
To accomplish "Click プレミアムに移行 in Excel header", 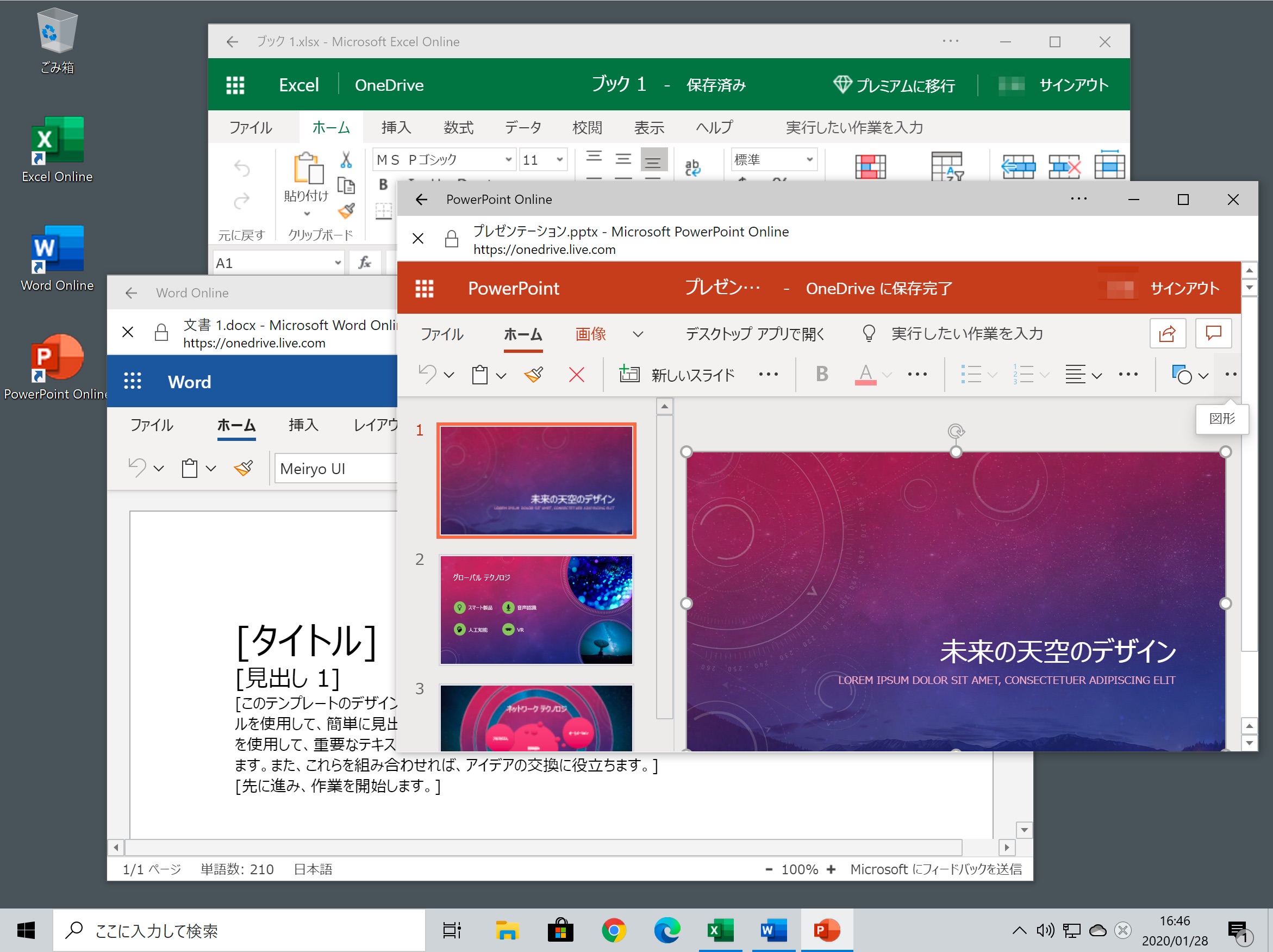I will [894, 85].
